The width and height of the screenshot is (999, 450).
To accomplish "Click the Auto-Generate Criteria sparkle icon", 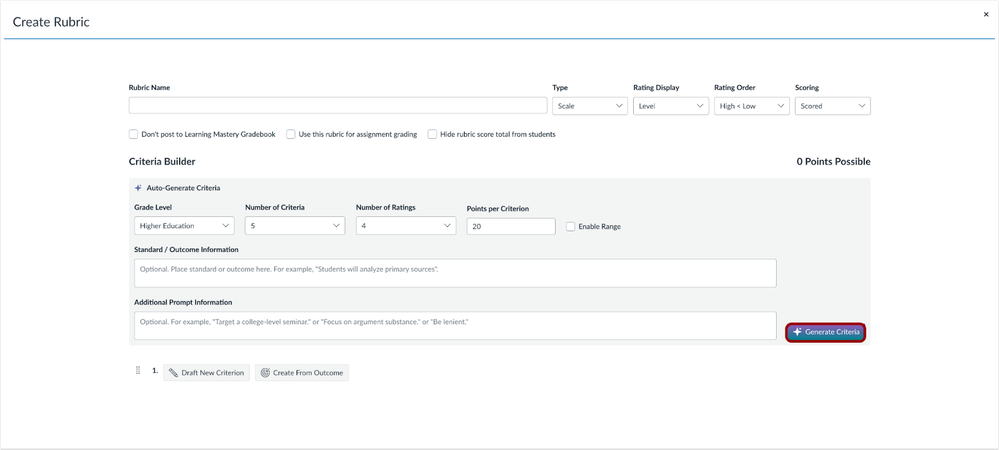I will (138, 188).
